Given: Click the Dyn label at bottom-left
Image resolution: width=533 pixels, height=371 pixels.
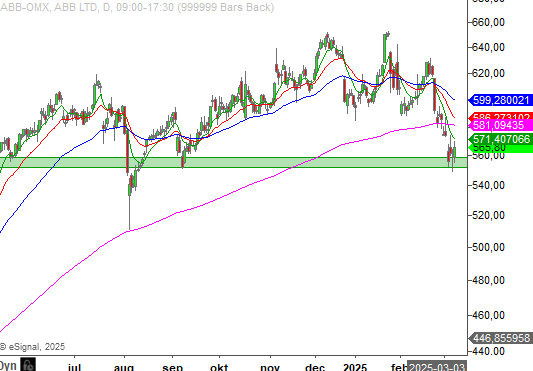Looking at the screenshot, I should click(8, 366).
